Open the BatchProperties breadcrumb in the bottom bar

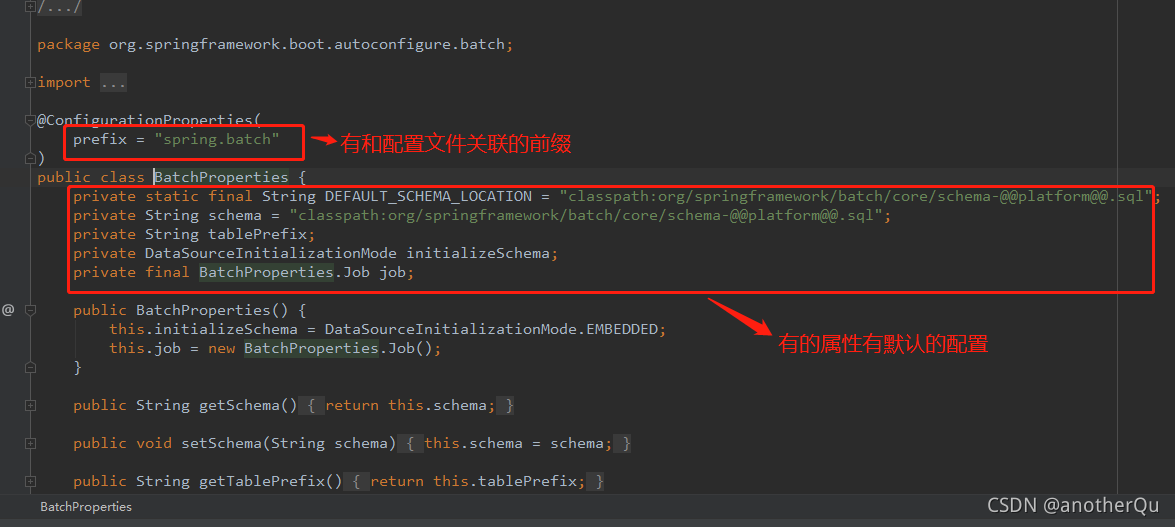[x=86, y=507]
